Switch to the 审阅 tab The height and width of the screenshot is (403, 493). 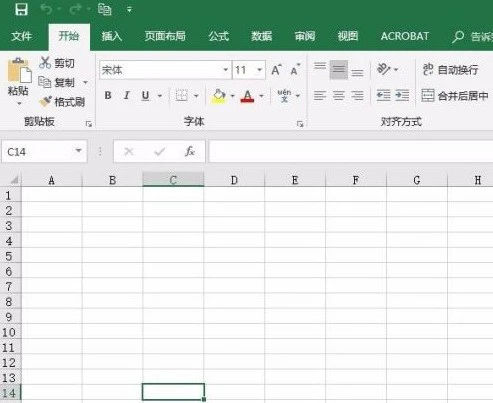pos(305,36)
